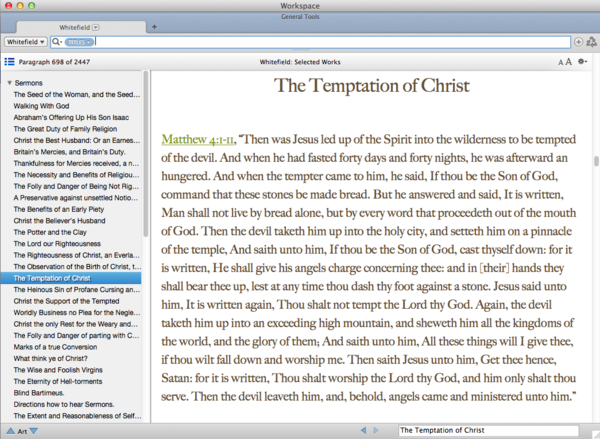Select Blind Bartimeus sermon
The height and width of the screenshot is (439, 600).
point(39,393)
